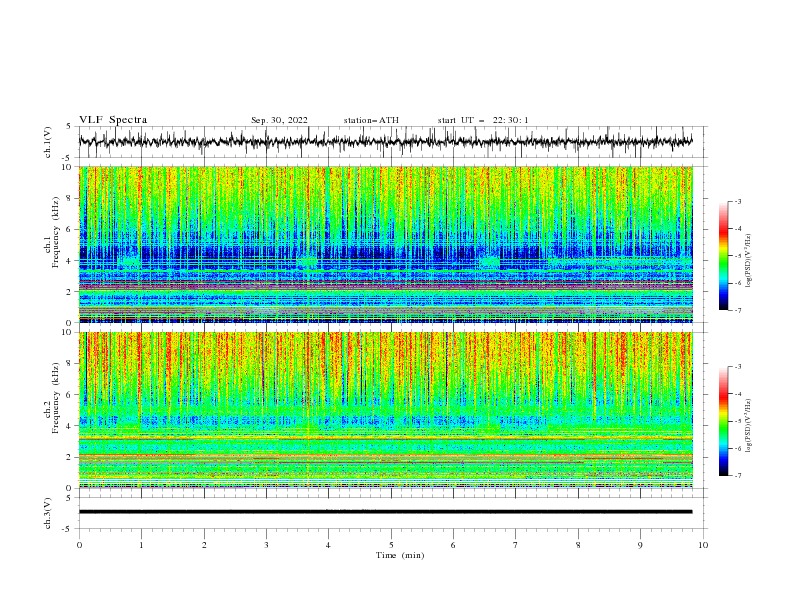The image size is (792, 612).
Task: Click time axis tick label "10"
Action: [x=703, y=545]
